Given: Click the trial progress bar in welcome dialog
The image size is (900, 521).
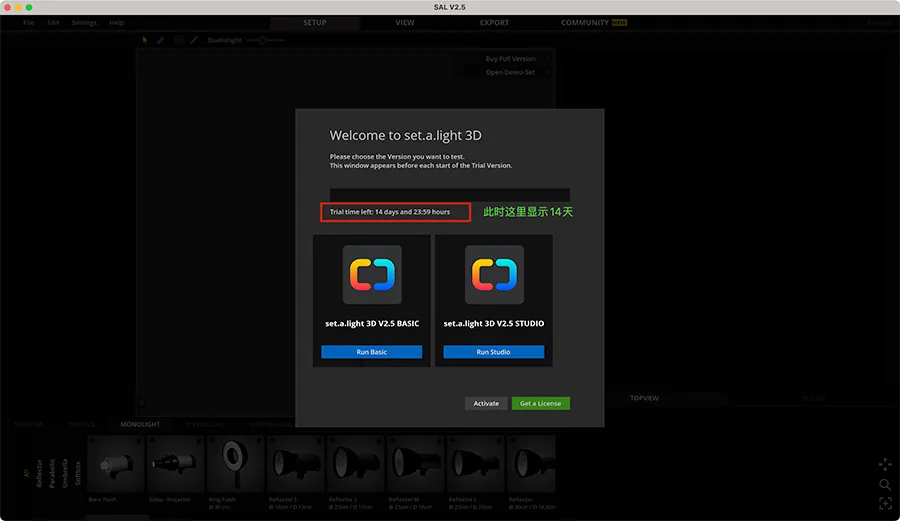Looking at the screenshot, I should [449, 195].
